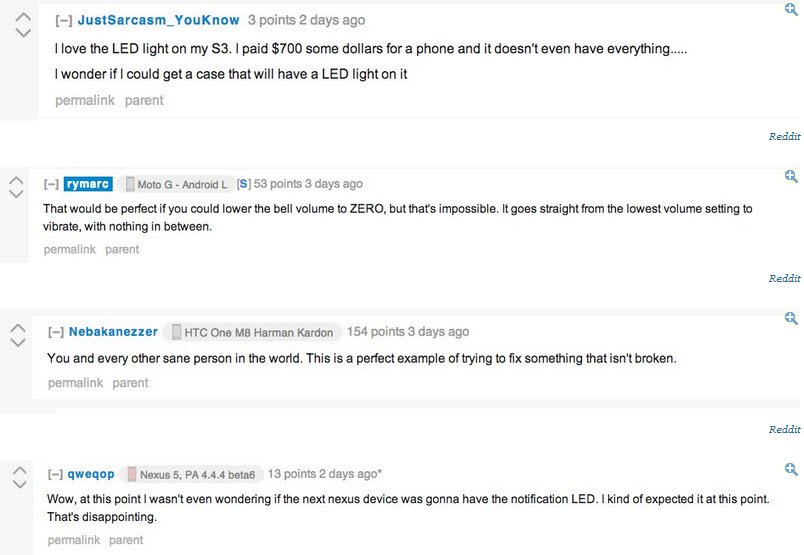The image size is (804, 555).
Task: Go to parent of Nebakanezzer's comment
Action: point(130,383)
